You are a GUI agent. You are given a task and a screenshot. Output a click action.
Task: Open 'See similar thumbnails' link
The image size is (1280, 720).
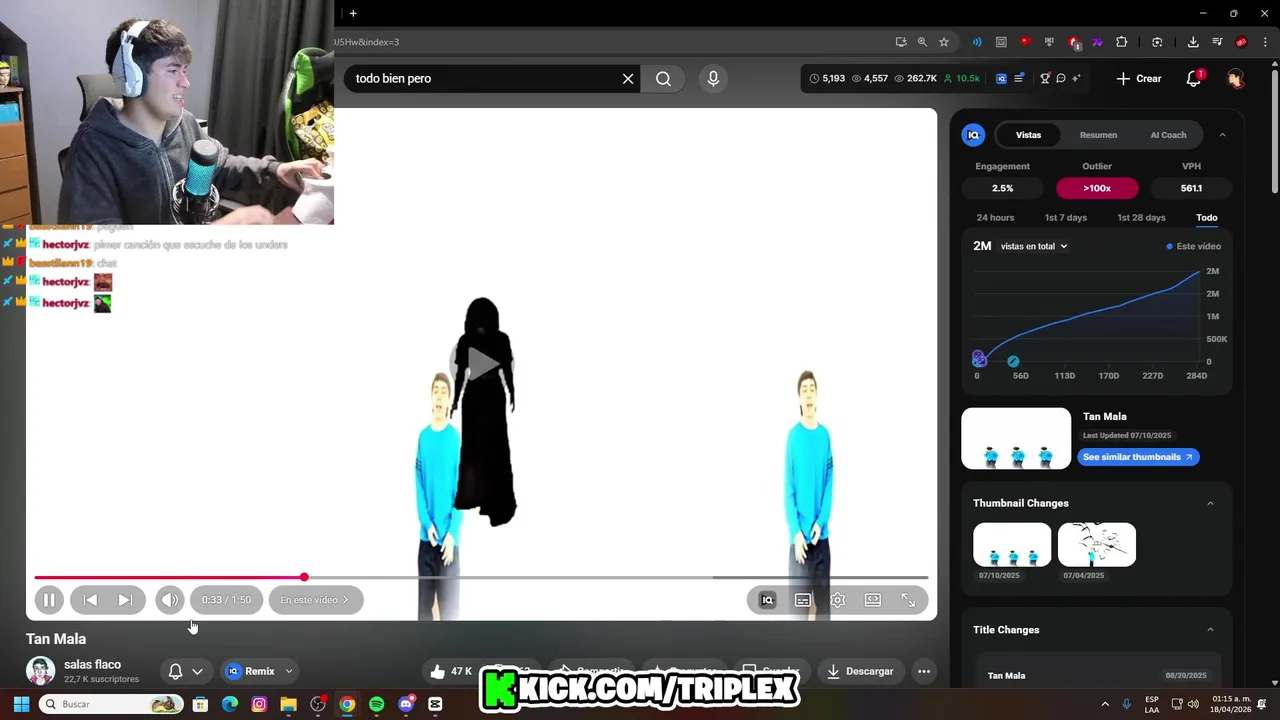pos(1138,457)
